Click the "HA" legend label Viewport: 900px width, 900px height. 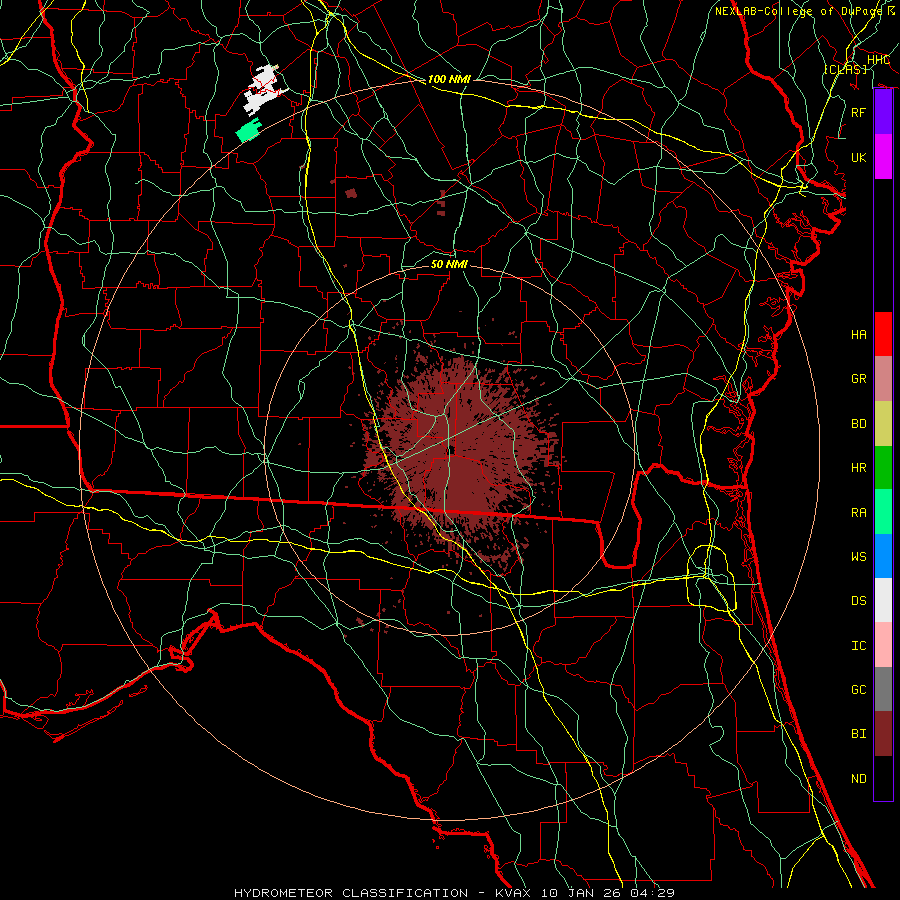tap(859, 335)
